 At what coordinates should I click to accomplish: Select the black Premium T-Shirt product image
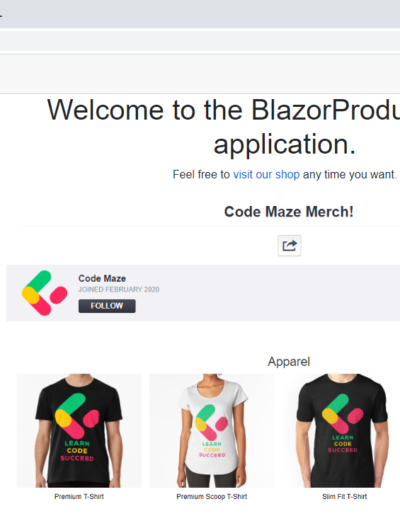click(x=79, y=431)
